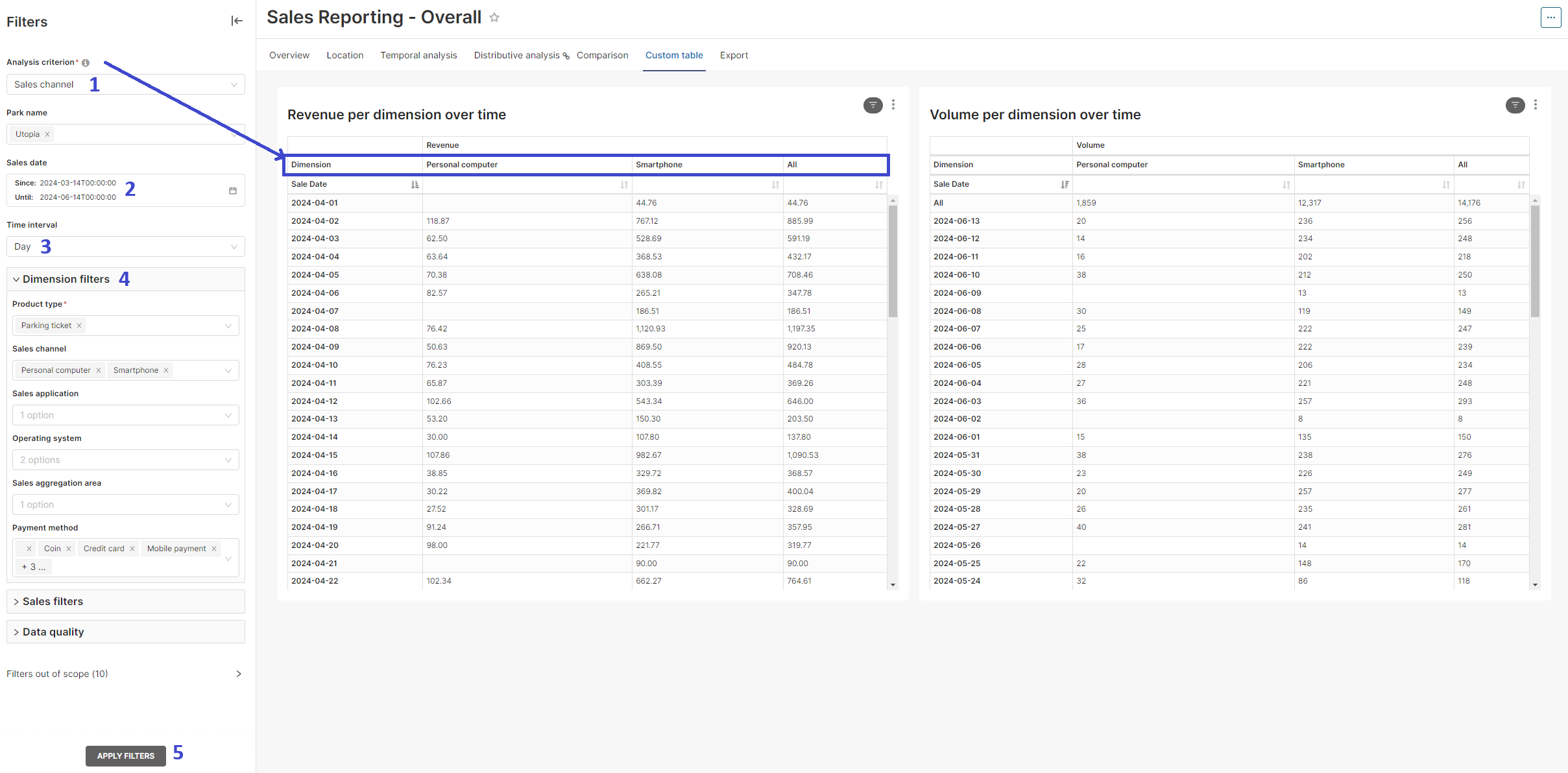Switch to the Comparison tab
Viewport: 1568px width, 773px height.
pyautogui.click(x=603, y=55)
